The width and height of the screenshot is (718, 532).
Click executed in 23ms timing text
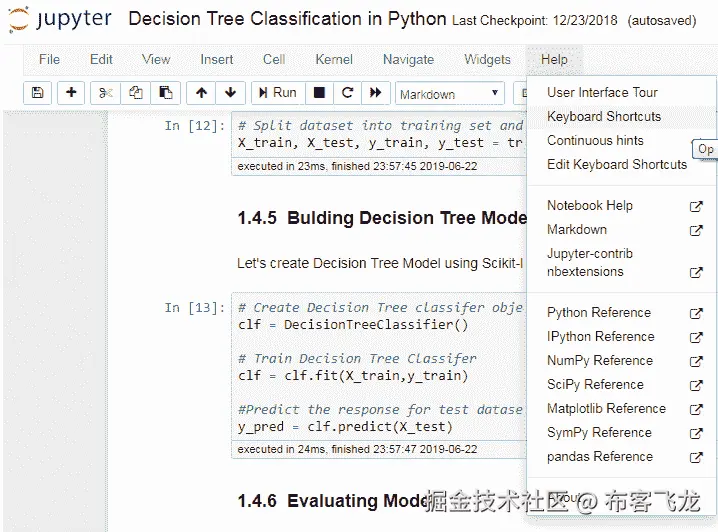(x=357, y=166)
